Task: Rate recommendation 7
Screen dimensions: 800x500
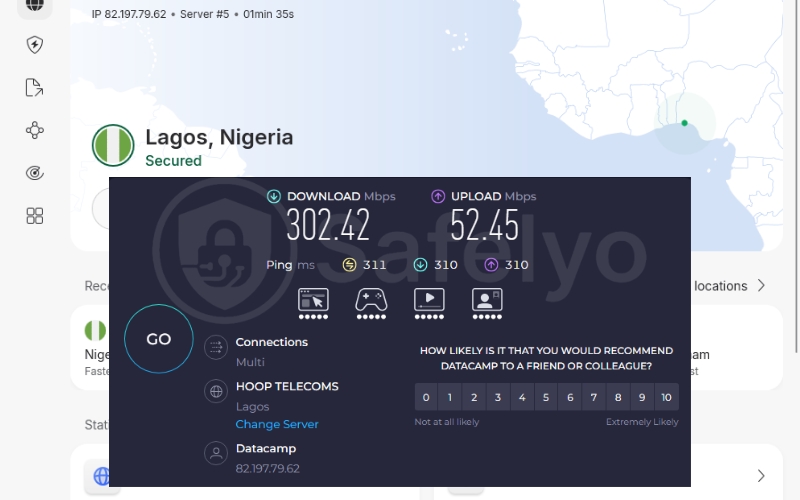Action: tap(594, 397)
